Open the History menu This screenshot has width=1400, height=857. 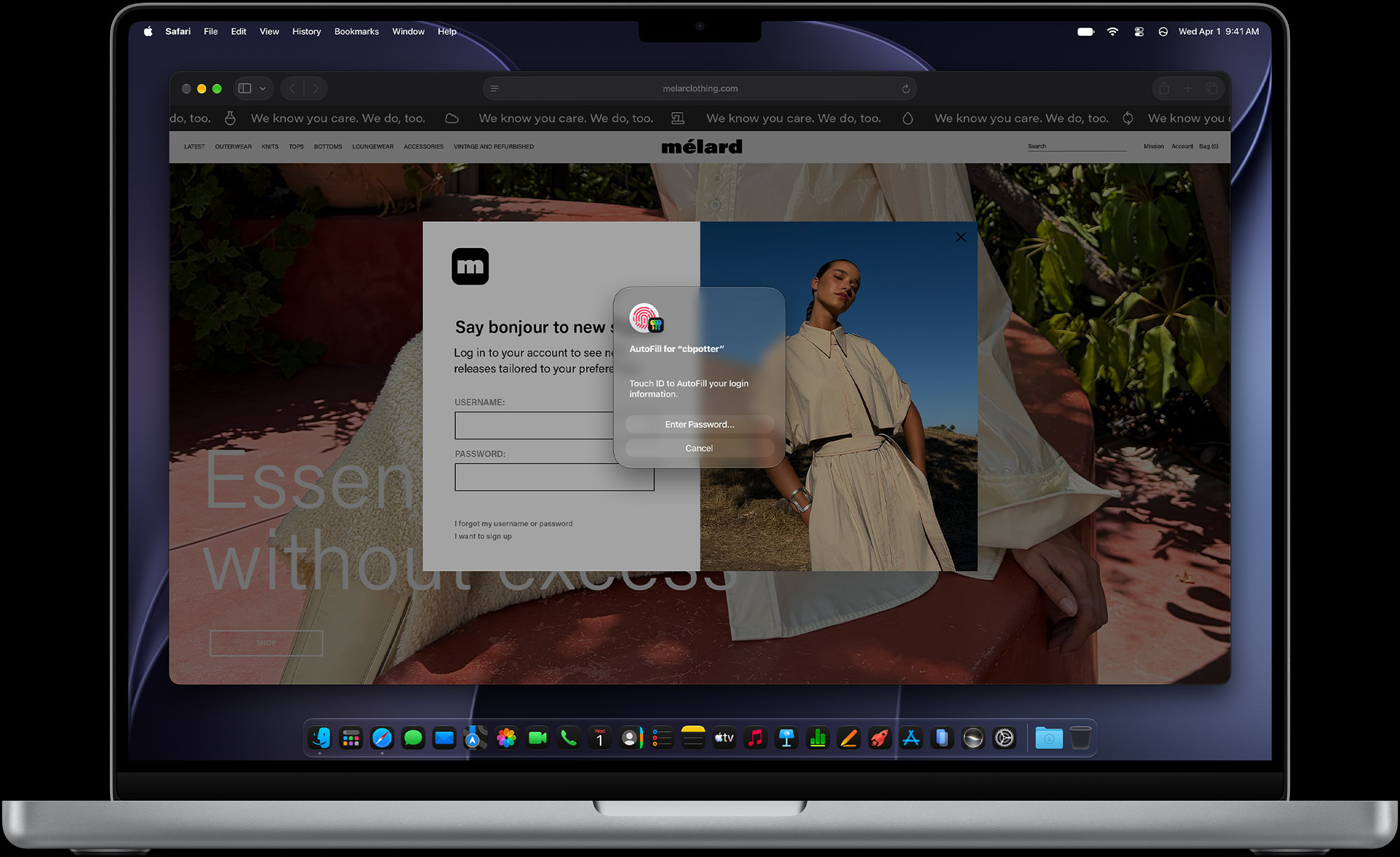(306, 31)
